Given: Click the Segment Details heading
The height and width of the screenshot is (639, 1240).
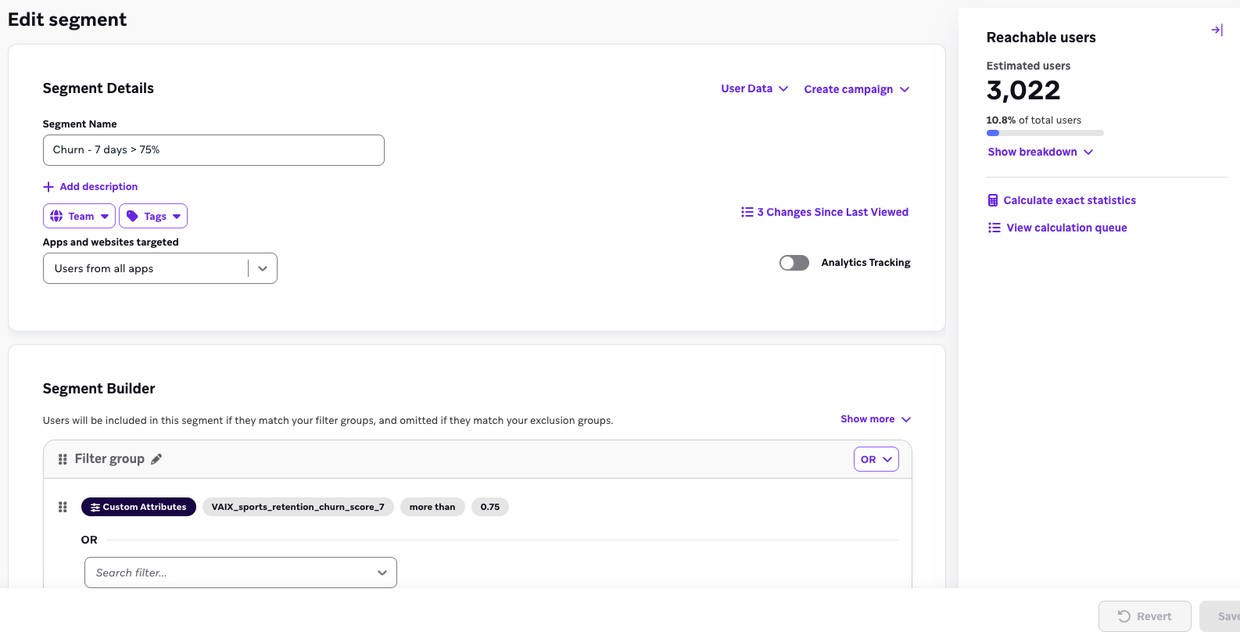Looking at the screenshot, I should (98, 88).
